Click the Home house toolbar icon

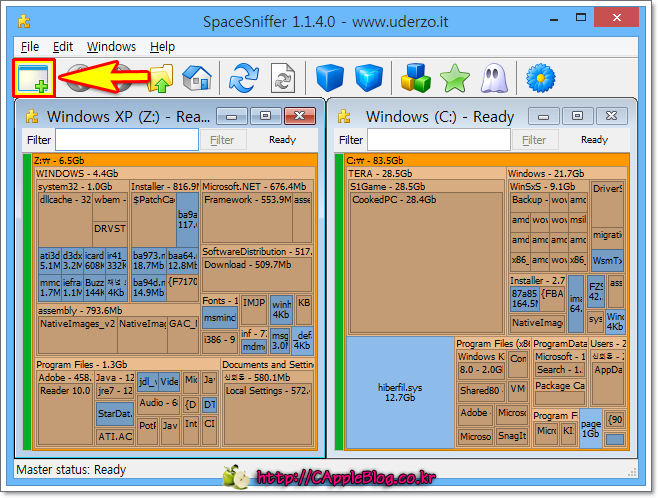click(x=197, y=78)
